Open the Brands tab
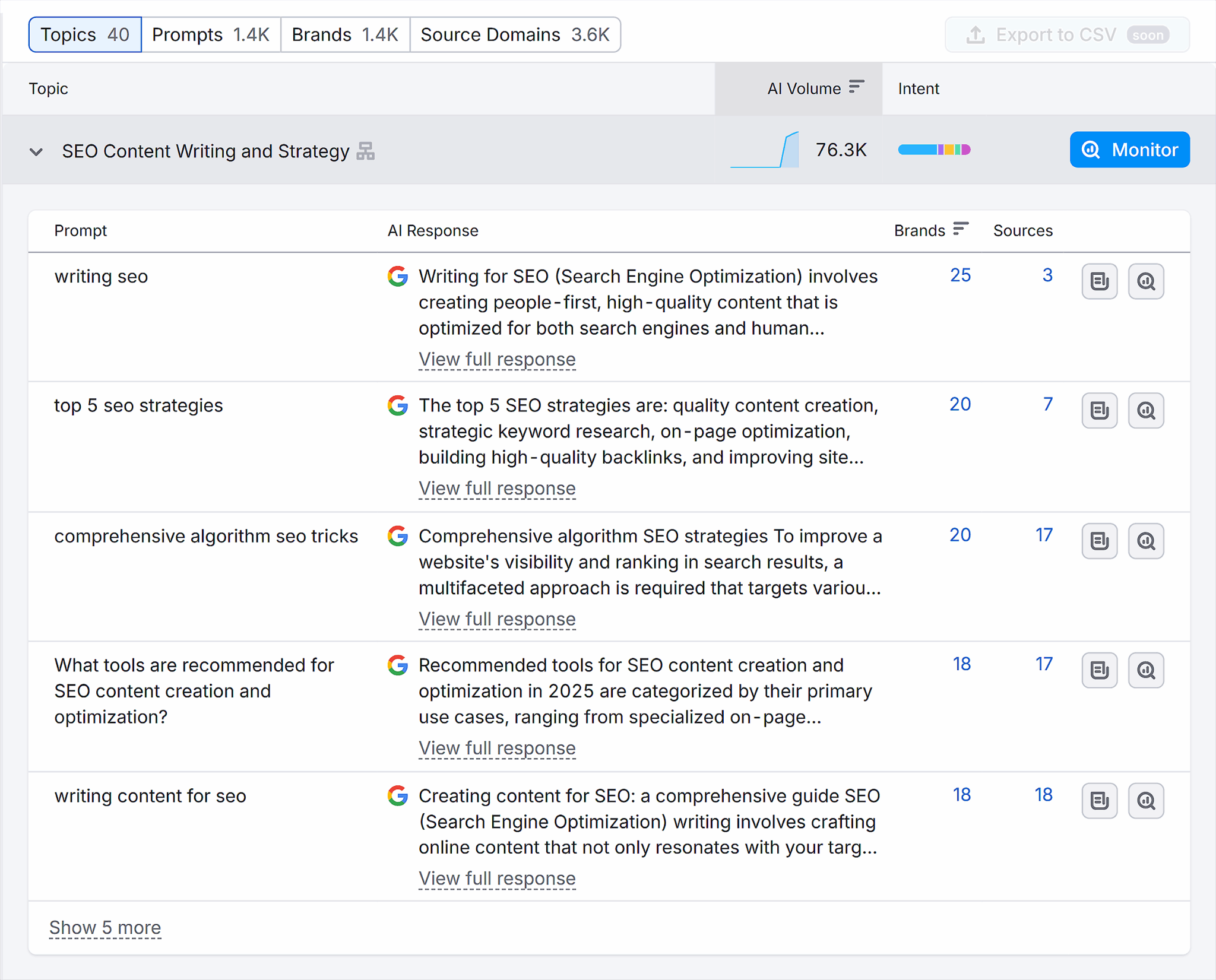Viewport: 1216px width, 980px height. pos(345,34)
